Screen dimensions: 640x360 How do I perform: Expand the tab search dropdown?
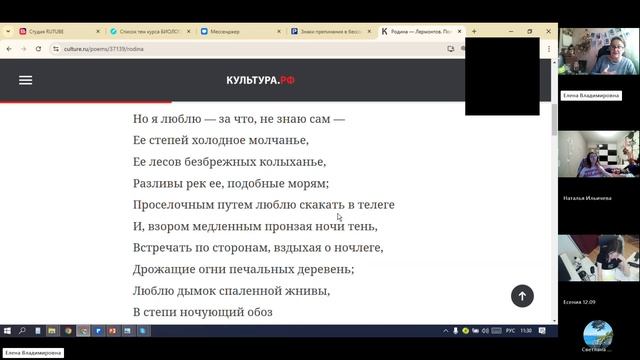point(8,31)
